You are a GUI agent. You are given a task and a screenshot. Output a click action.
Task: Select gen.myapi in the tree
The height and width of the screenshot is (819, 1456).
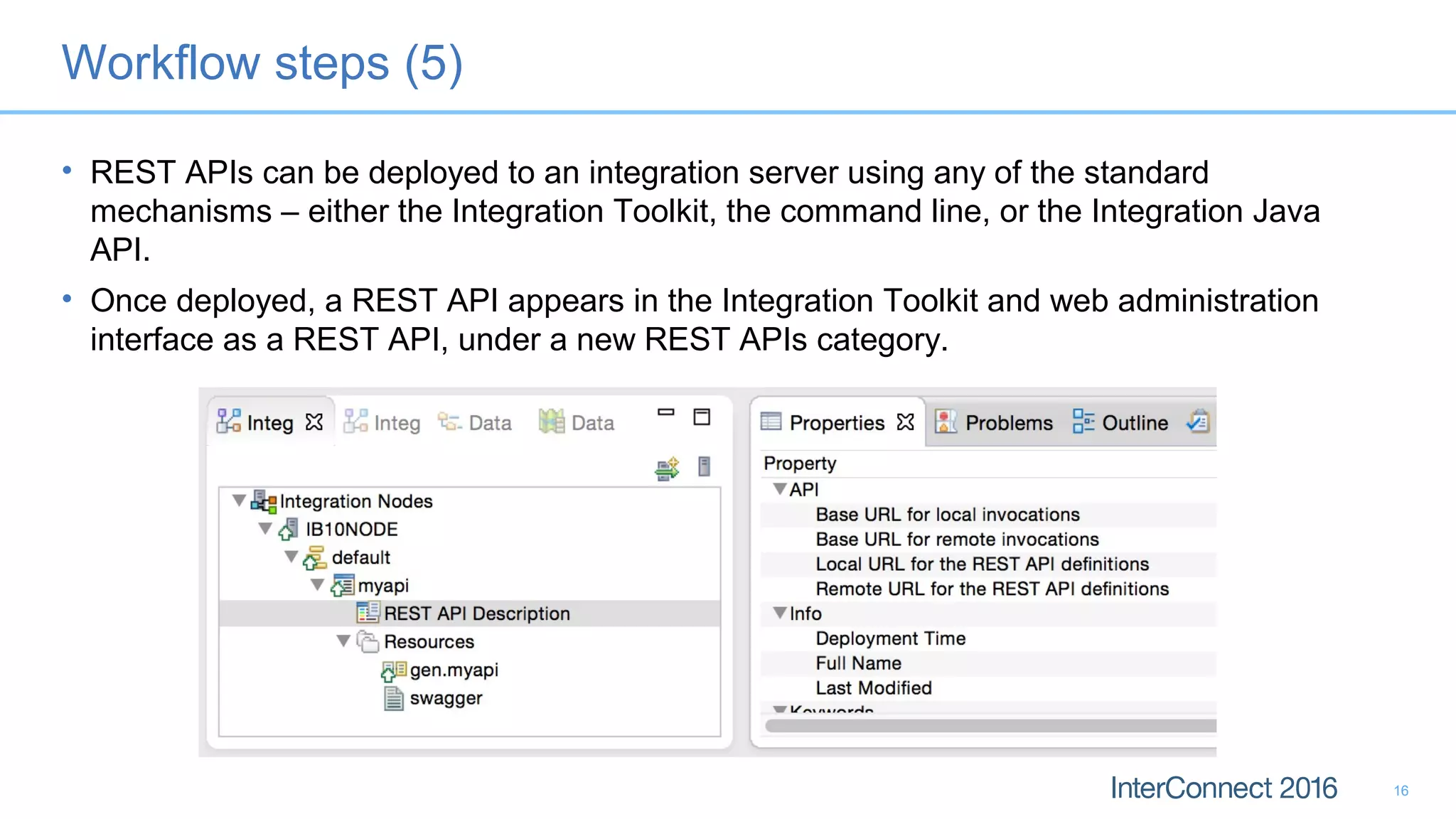click(454, 670)
